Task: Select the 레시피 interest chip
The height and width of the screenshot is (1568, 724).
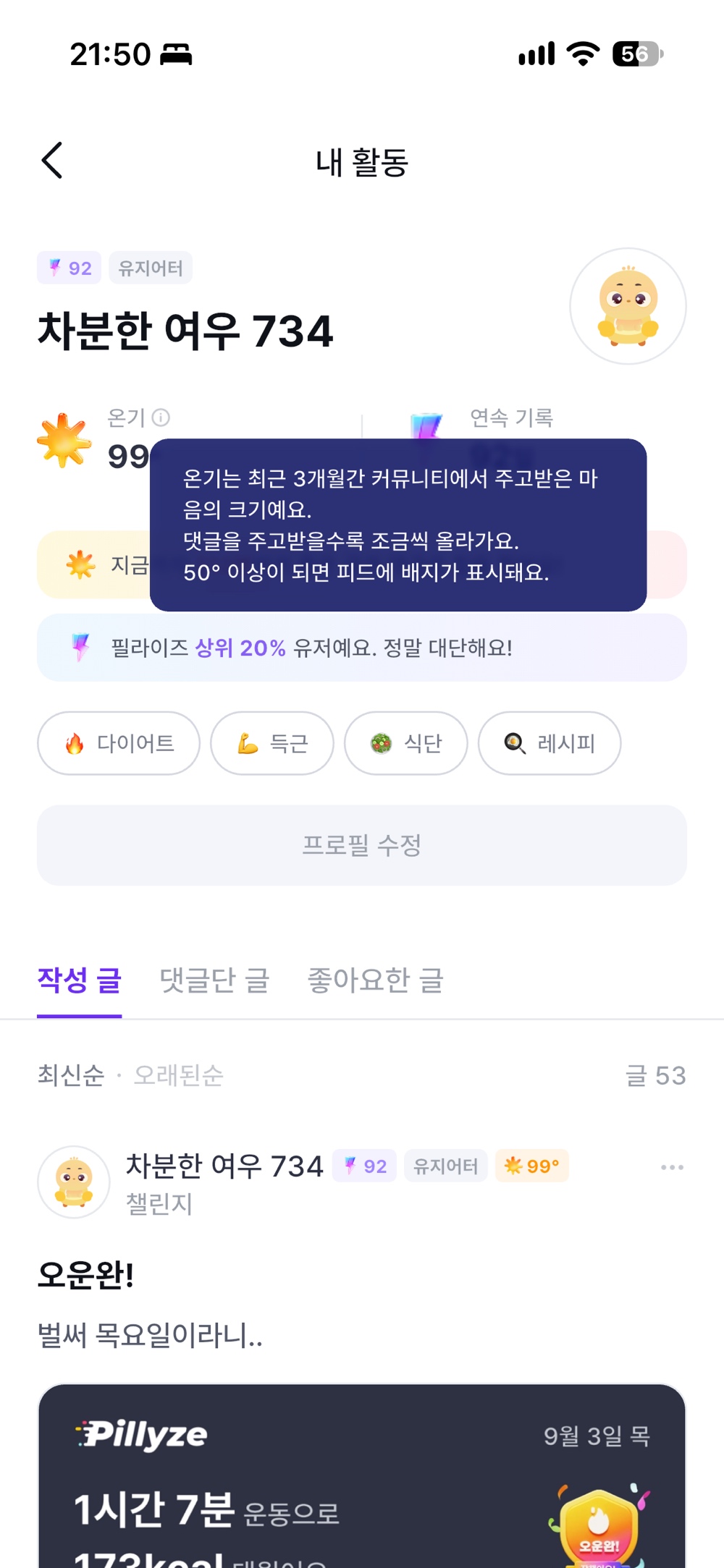Action: pyautogui.click(x=550, y=743)
